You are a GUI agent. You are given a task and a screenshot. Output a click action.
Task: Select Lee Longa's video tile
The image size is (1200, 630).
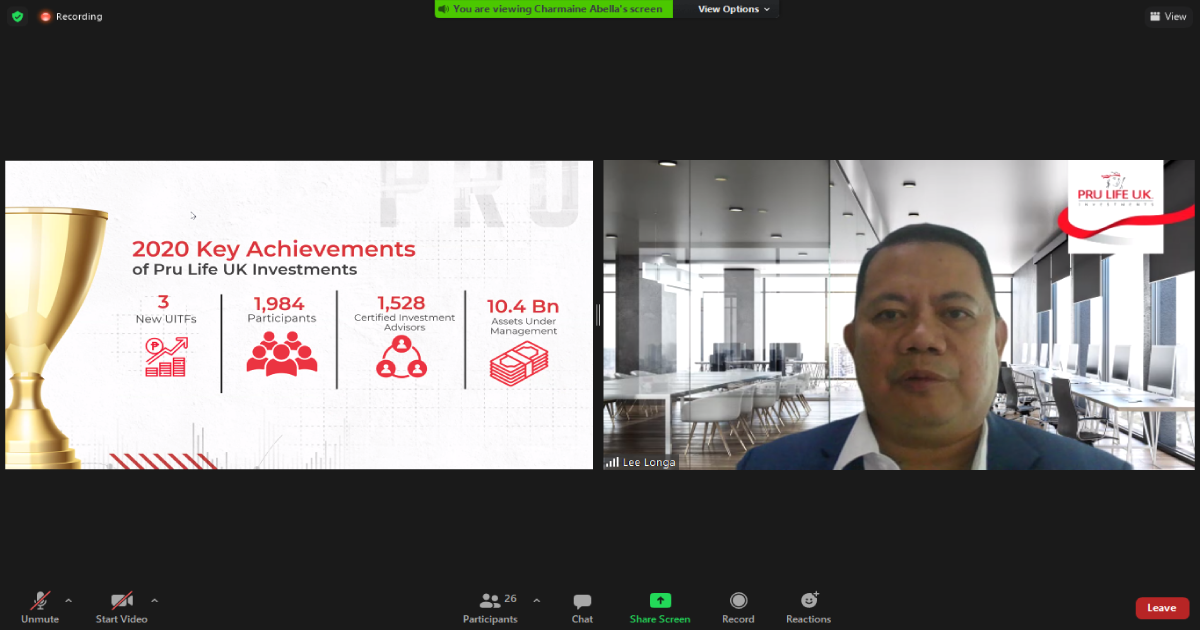[898, 313]
